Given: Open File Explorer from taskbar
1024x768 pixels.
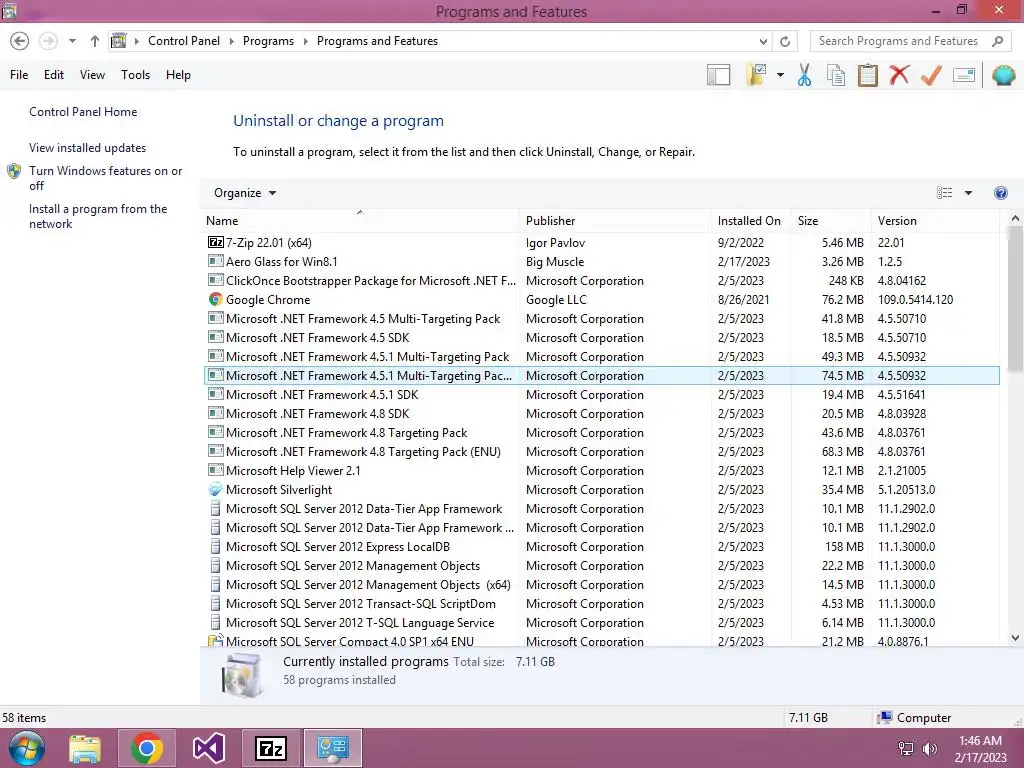Looking at the screenshot, I should click(x=86, y=748).
